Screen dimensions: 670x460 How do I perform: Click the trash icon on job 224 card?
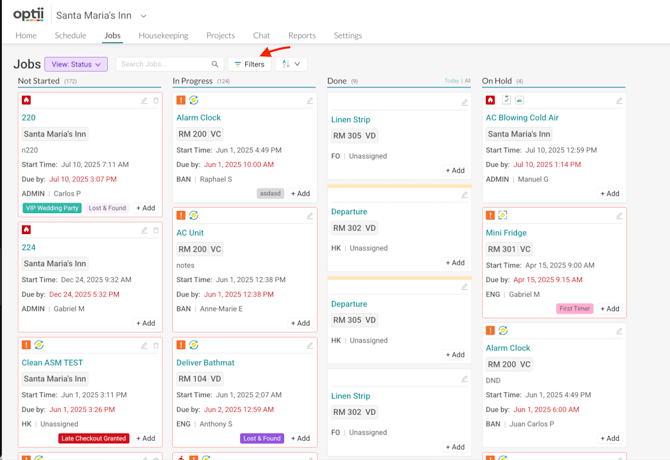pos(156,231)
